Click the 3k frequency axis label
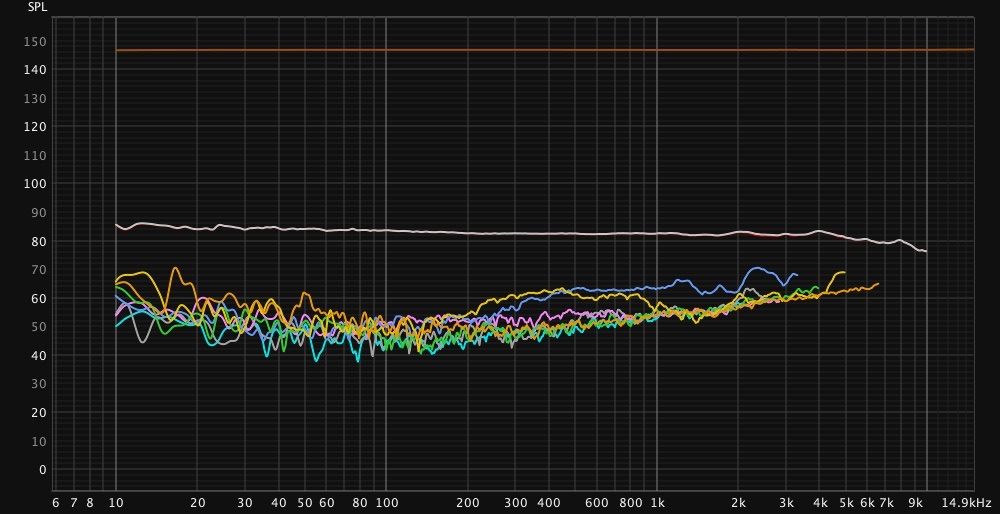Image resolution: width=1000 pixels, height=514 pixels. 787,503
